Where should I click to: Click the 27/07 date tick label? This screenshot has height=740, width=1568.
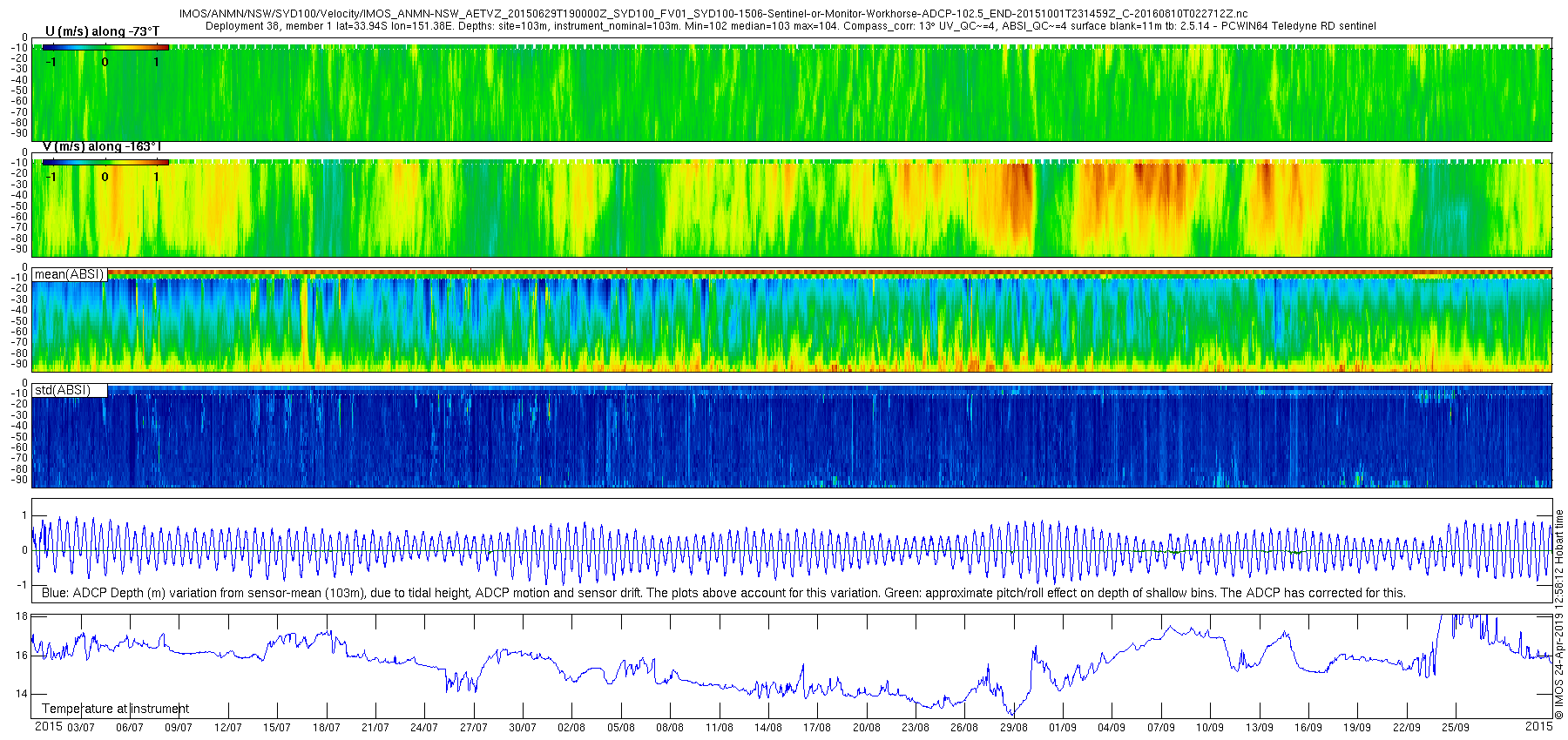point(474,727)
